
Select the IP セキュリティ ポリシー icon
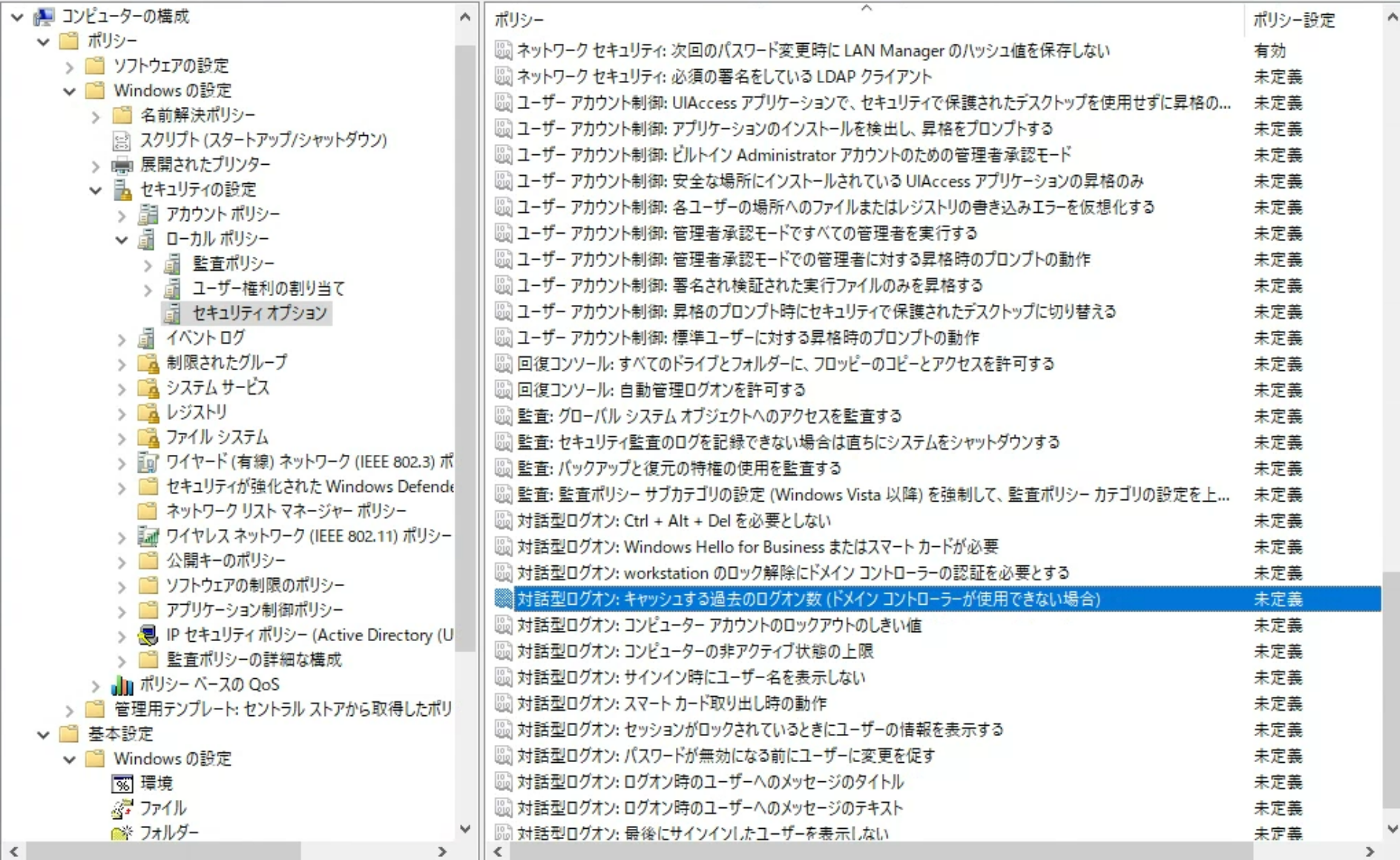pos(148,634)
